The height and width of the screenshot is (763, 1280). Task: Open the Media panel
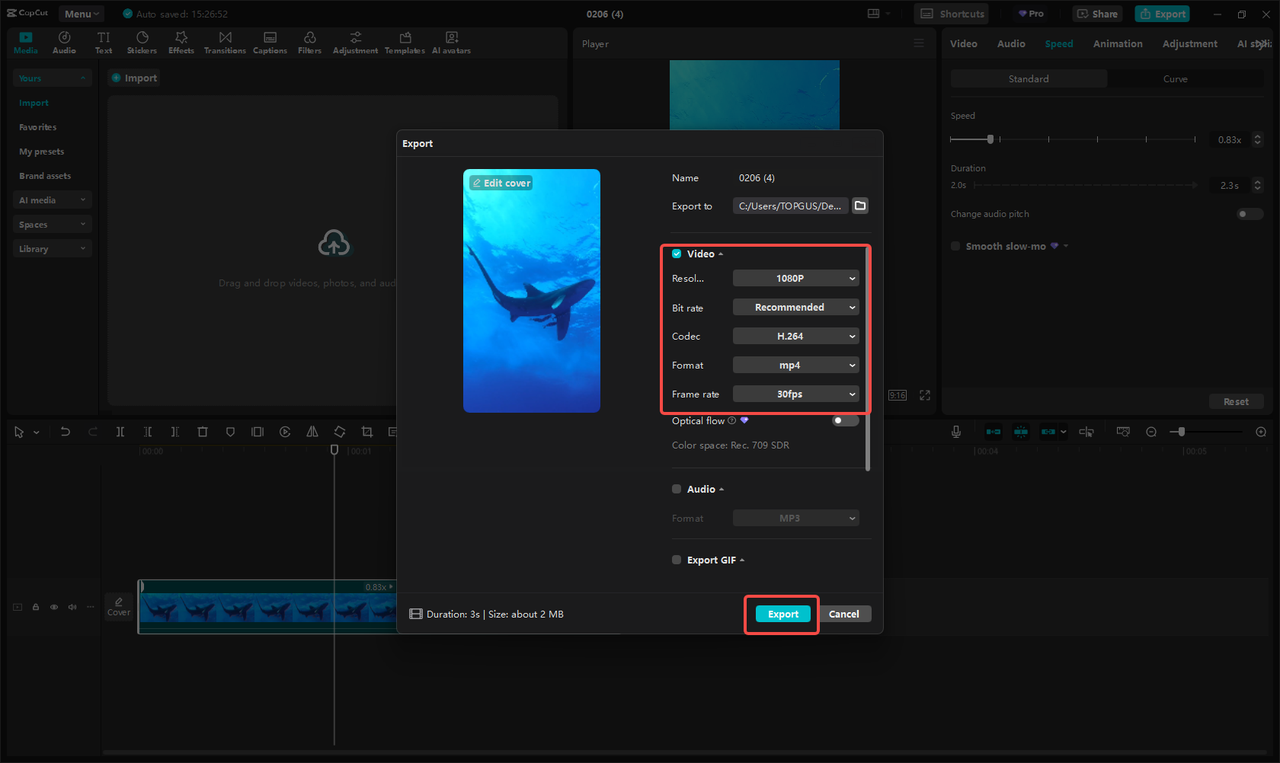25,42
